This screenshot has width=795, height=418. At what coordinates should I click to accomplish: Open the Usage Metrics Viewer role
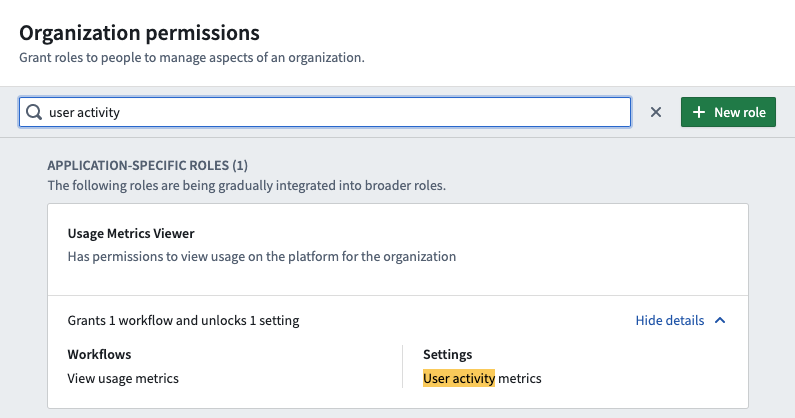point(131,233)
